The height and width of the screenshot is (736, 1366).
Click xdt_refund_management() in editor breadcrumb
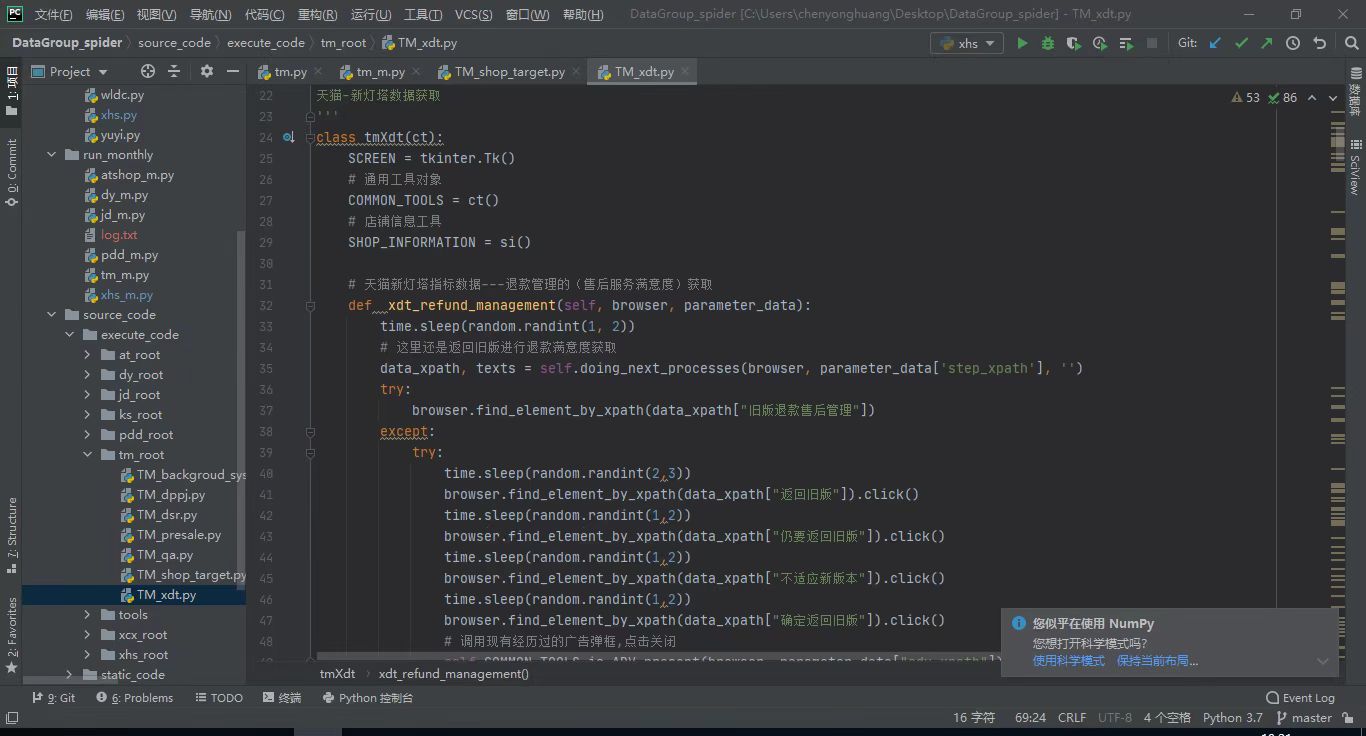coord(453,674)
